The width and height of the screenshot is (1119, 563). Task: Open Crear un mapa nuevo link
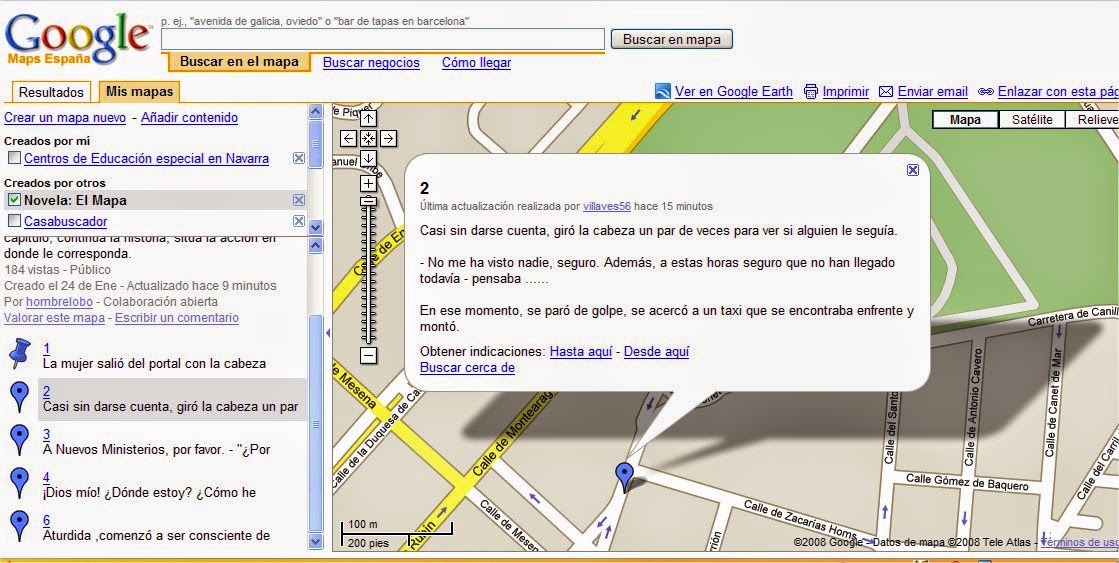[x=65, y=118]
